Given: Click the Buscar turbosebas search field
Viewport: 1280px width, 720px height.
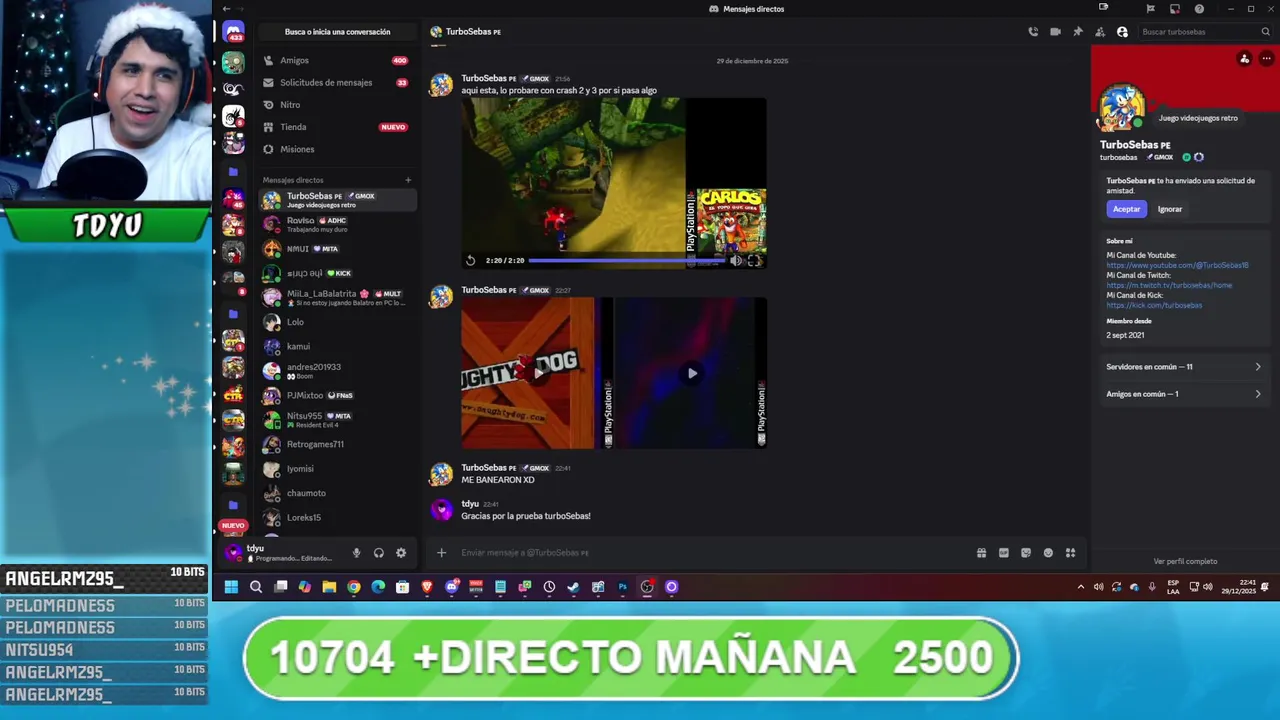Looking at the screenshot, I should click(x=1205, y=32).
